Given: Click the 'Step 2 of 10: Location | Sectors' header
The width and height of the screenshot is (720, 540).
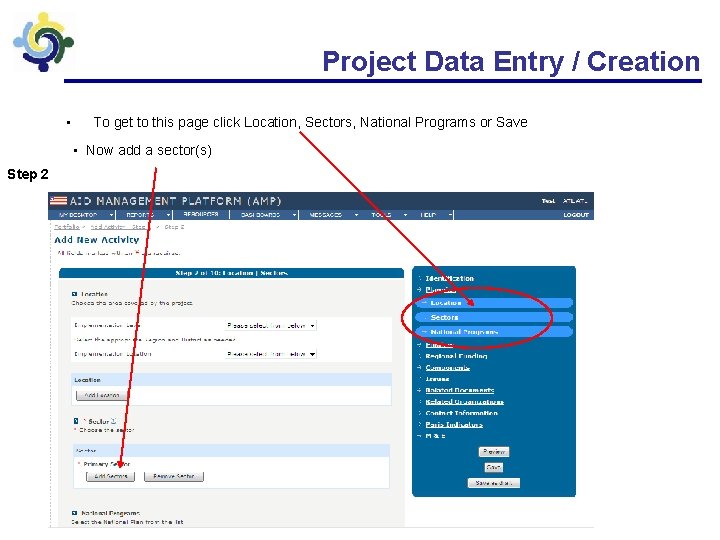Looking at the screenshot, I should click(232, 273).
